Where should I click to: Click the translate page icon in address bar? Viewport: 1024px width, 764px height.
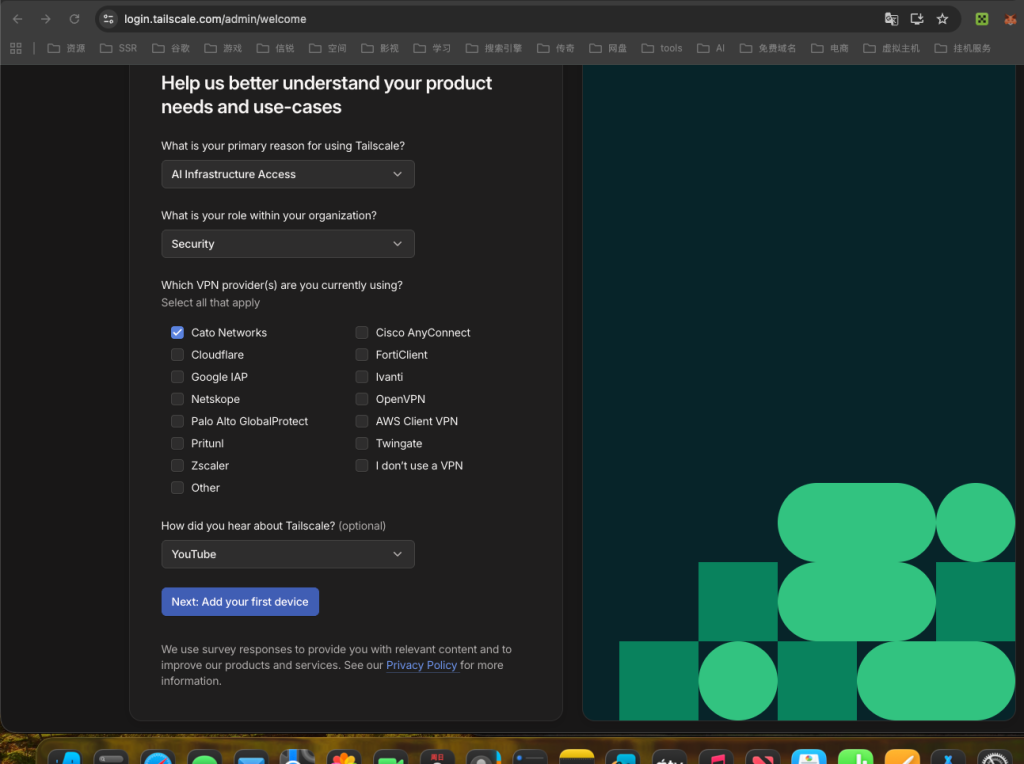pos(891,19)
